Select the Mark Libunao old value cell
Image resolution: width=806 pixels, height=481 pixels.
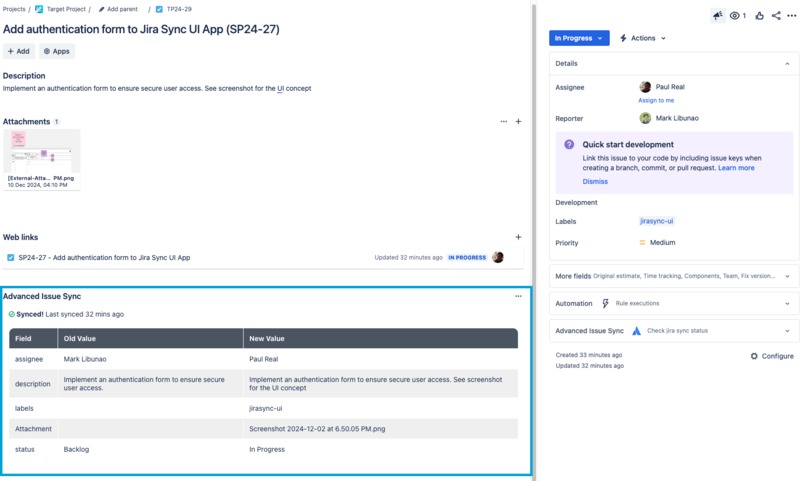[150, 359]
